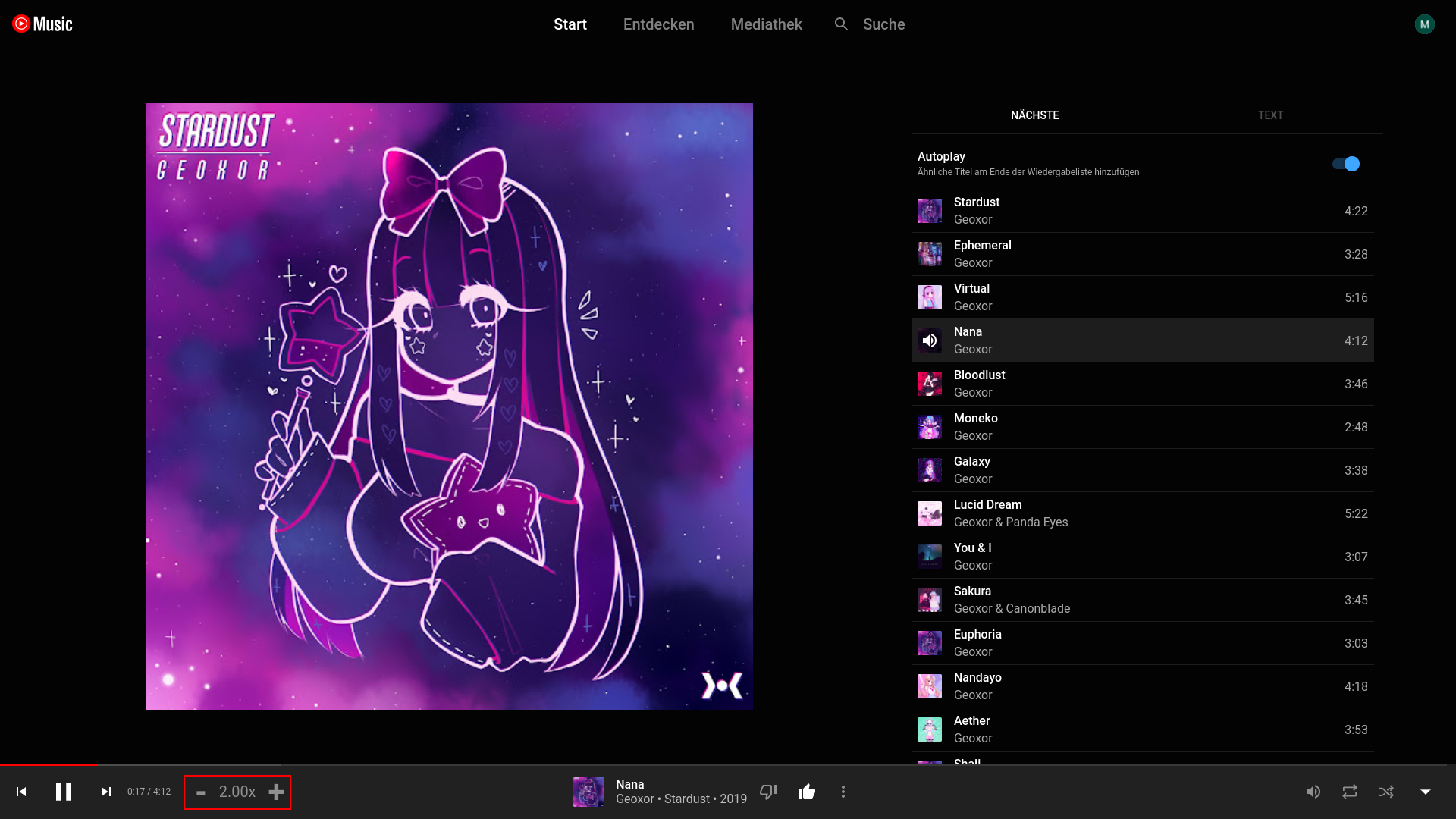Select You & I in the queue
1456x819 pixels.
pyautogui.click(x=1142, y=557)
